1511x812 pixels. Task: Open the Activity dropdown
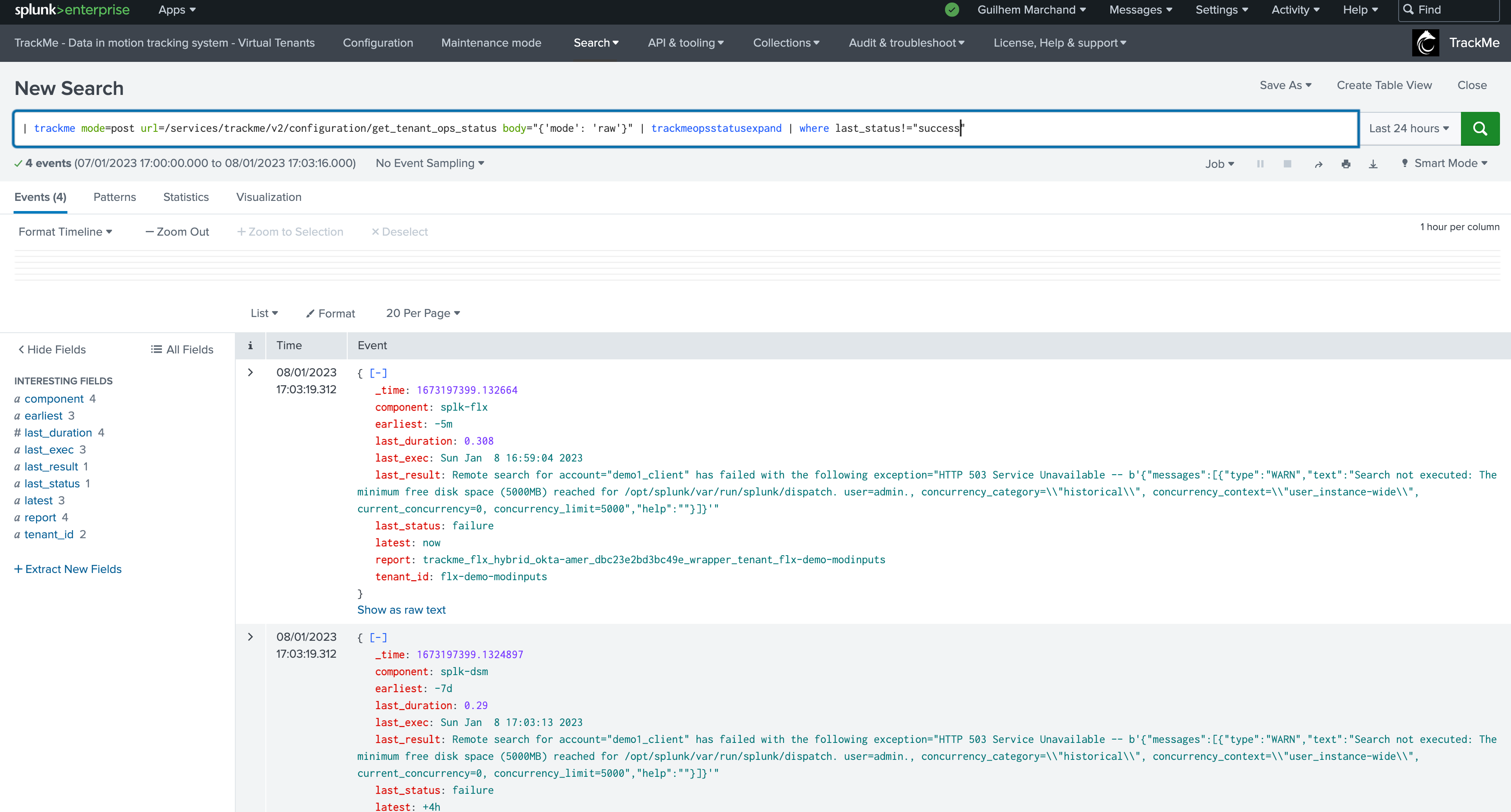(x=1295, y=10)
